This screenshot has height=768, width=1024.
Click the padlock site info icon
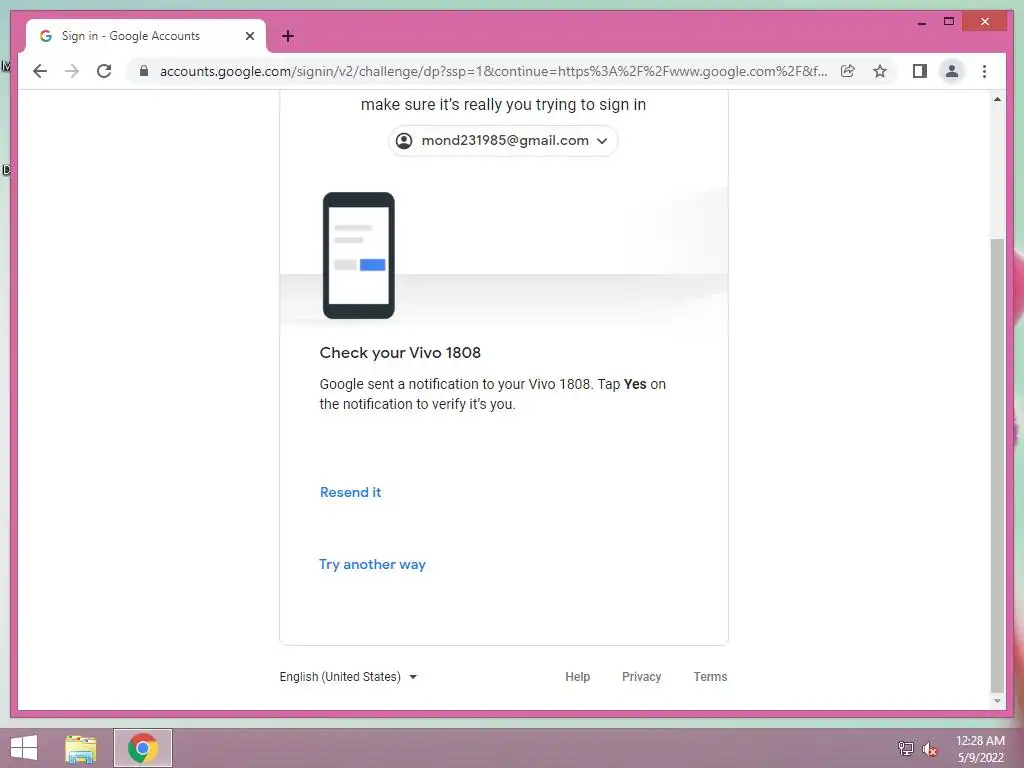tap(144, 71)
